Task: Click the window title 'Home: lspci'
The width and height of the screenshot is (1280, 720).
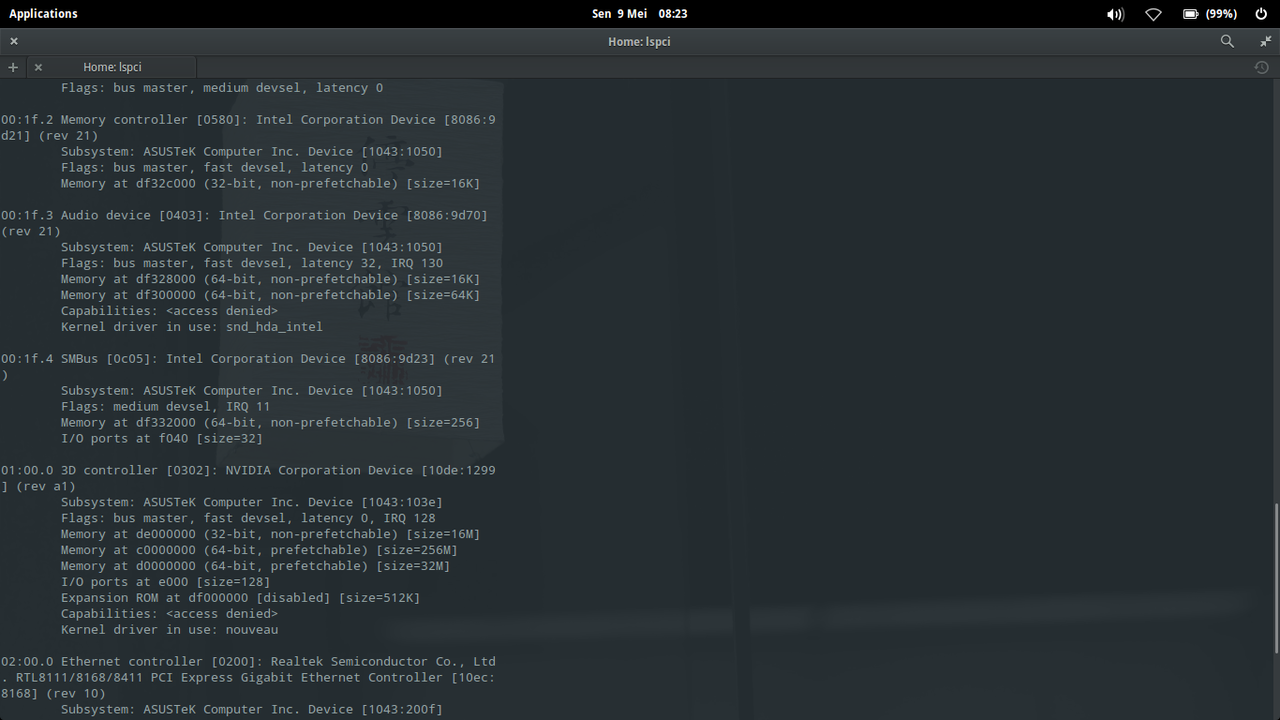Action: (639, 41)
